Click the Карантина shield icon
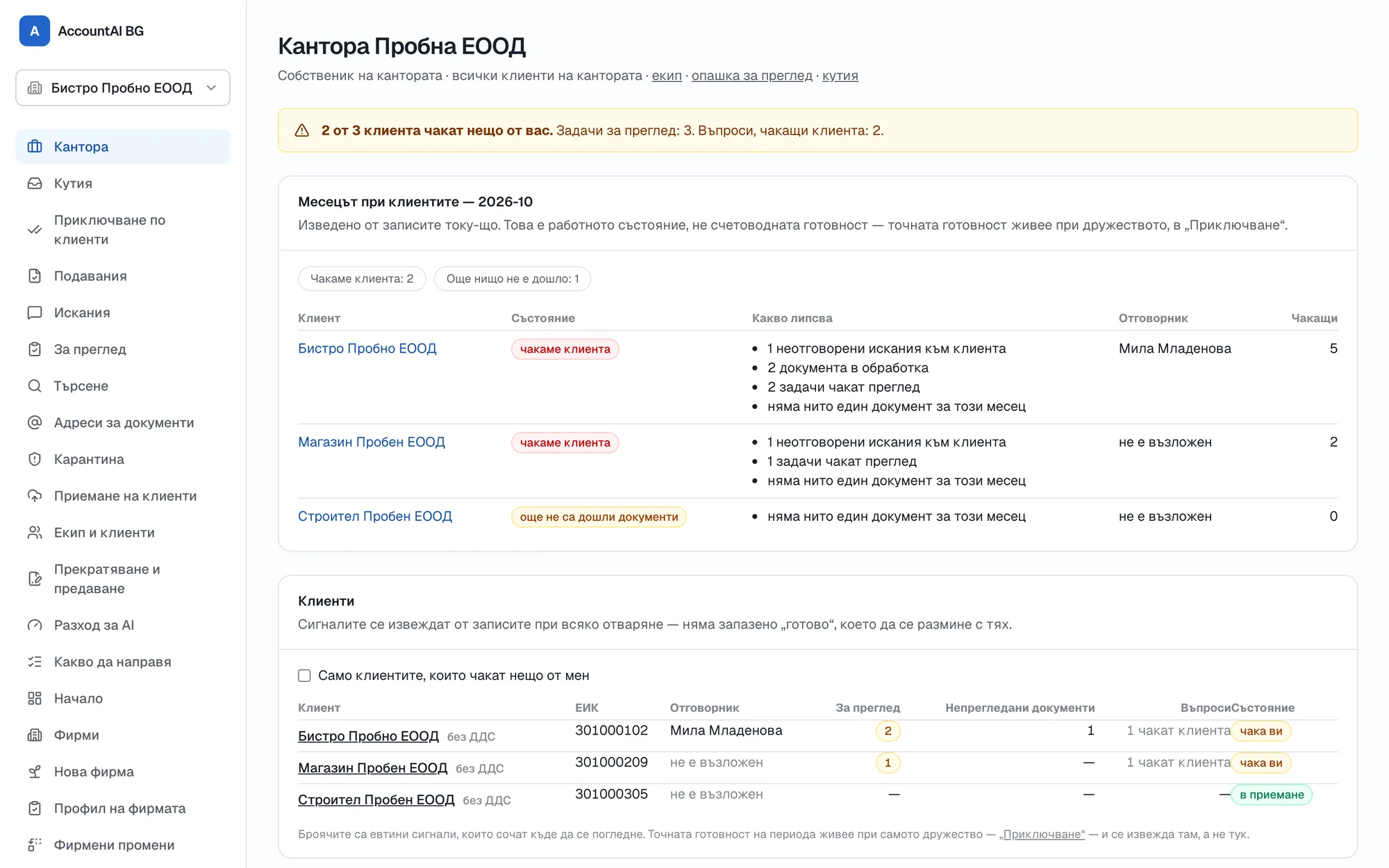Screen dimensions: 1389x868 tap(35, 459)
